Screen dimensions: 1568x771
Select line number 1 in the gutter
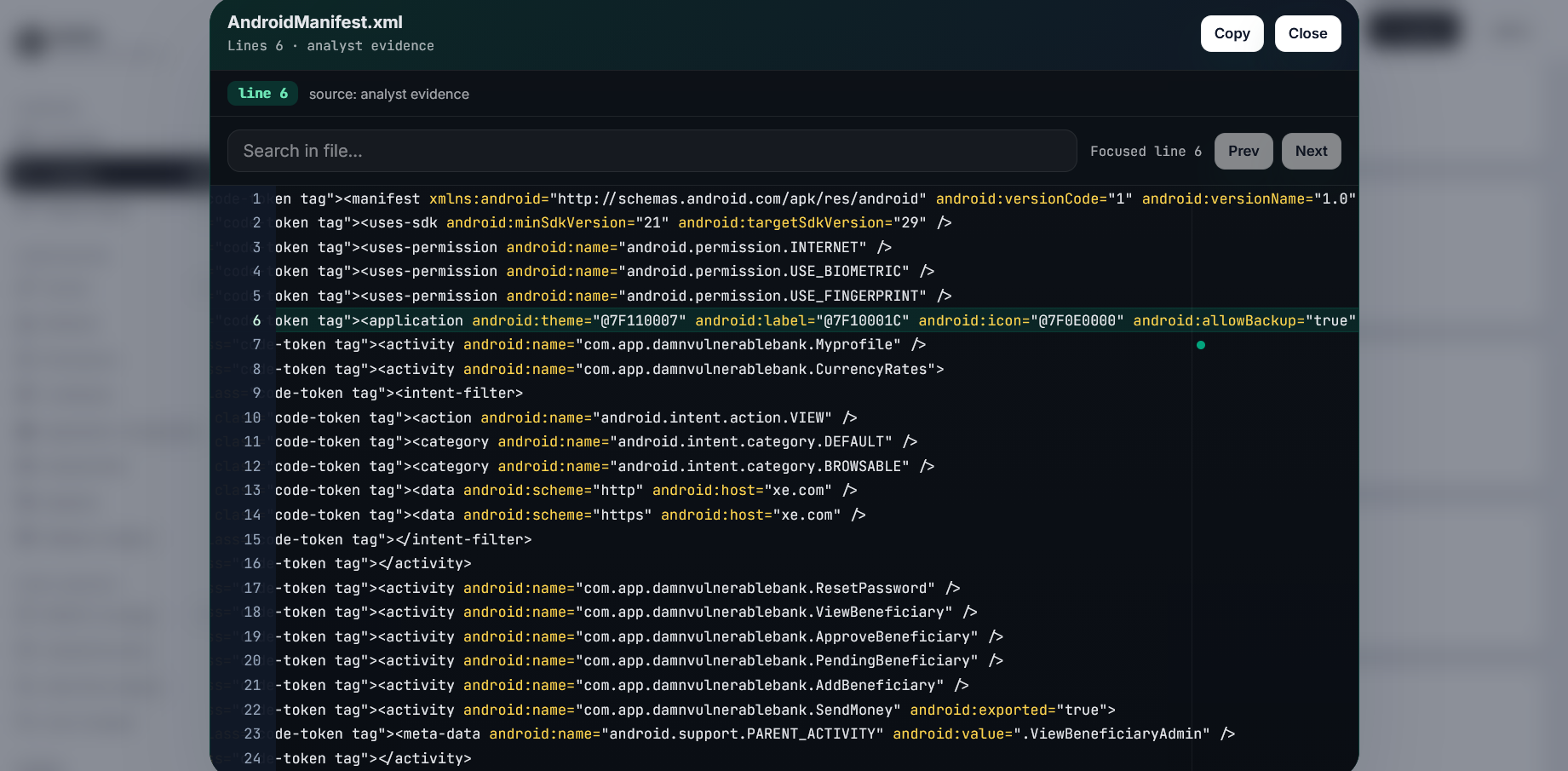pyautogui.click(x=256, y=199)
